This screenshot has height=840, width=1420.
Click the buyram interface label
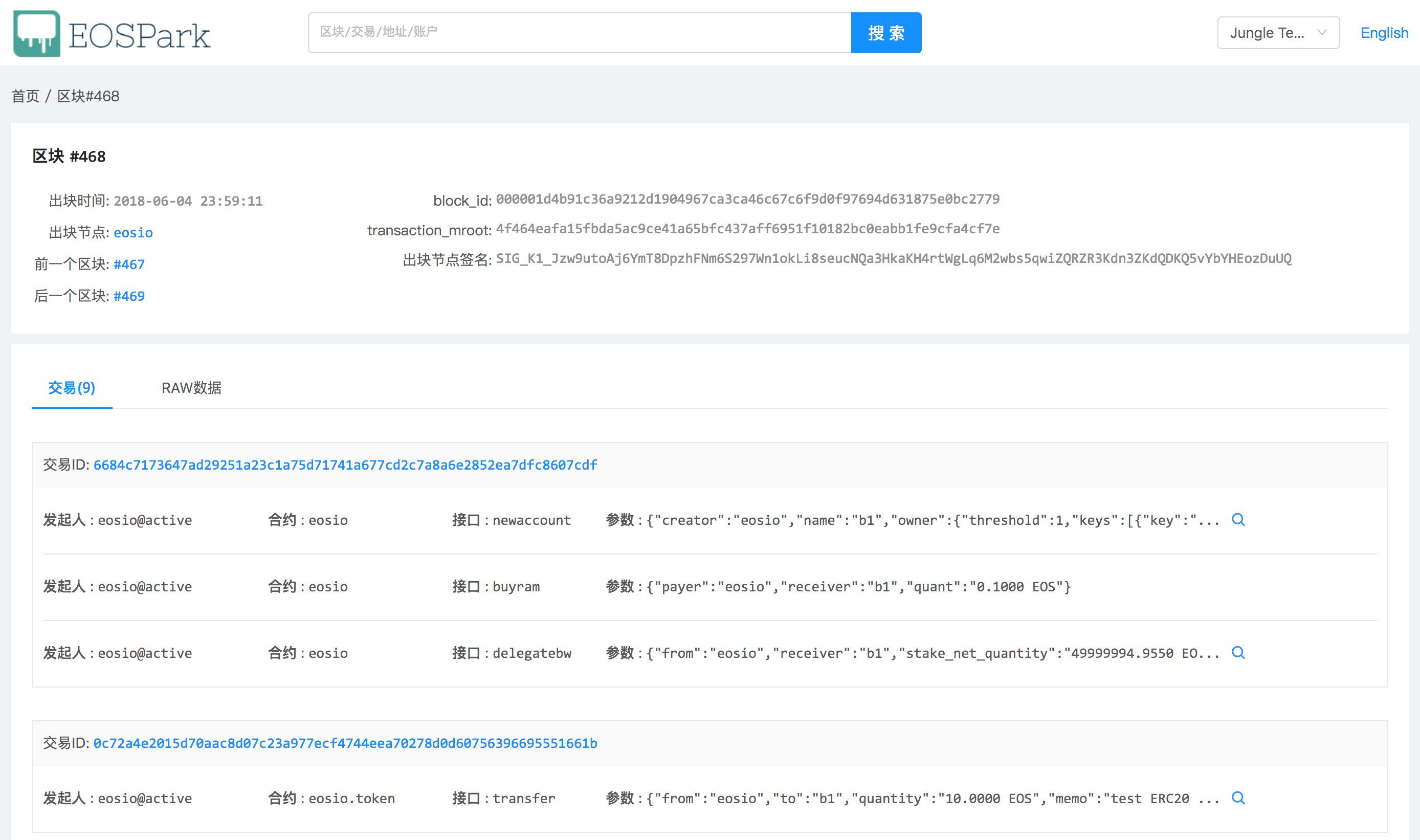(x=516, y=586)
